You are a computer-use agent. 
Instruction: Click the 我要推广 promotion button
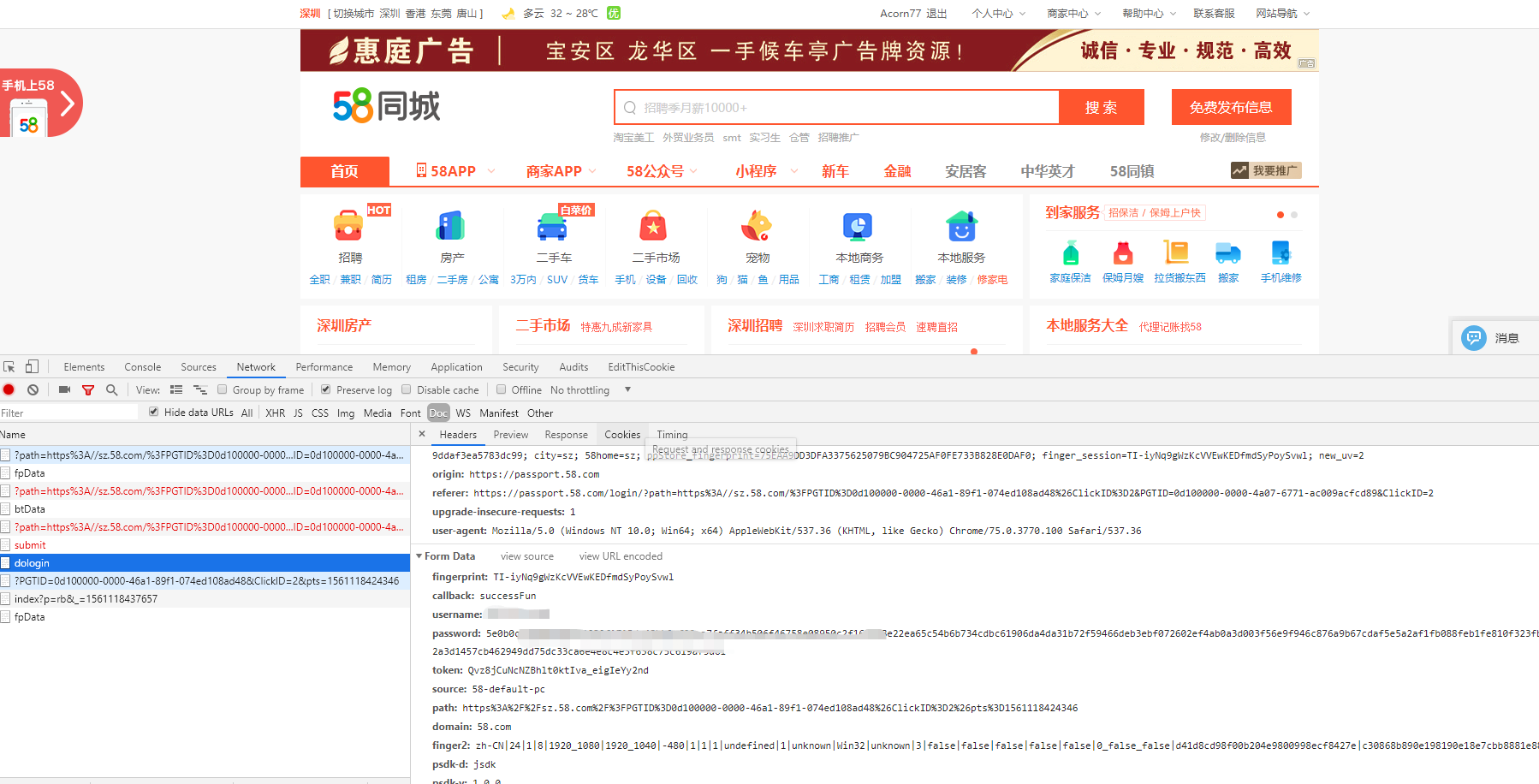(x=1266, y=170)
